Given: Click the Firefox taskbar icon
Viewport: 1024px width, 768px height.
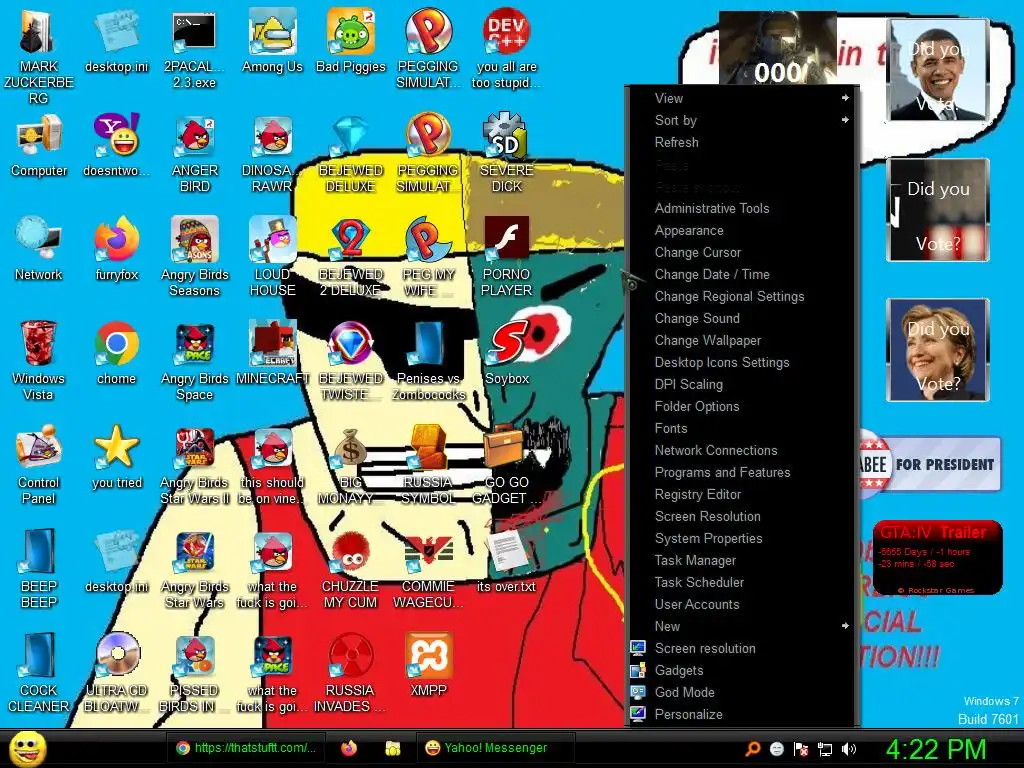Looking at the screenshot, I should tap(349, 748).
